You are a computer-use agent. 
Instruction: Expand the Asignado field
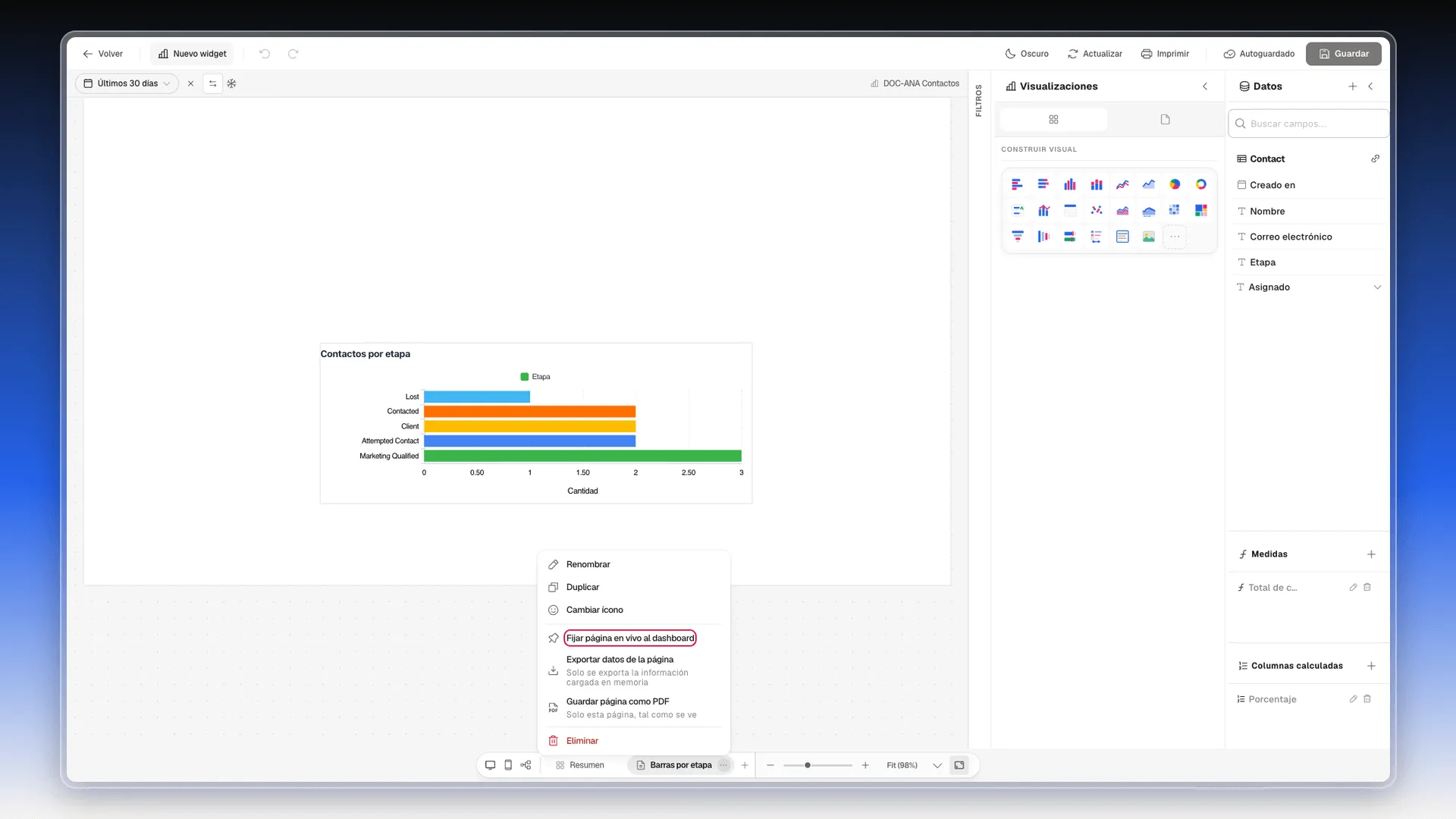(x=1377, y=287)
